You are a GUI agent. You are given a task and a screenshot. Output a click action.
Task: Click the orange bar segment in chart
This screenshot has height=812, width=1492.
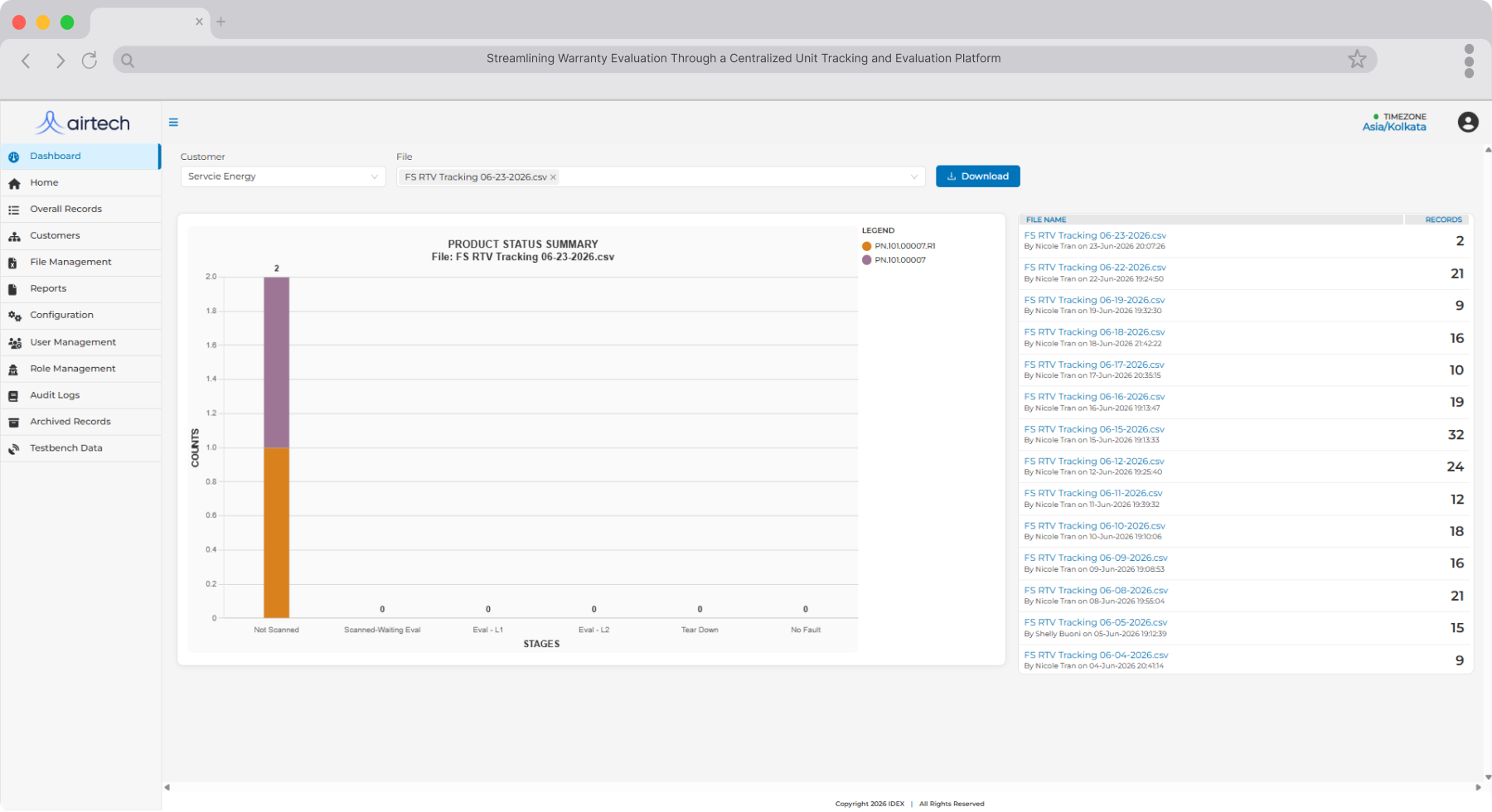(277, 533)
